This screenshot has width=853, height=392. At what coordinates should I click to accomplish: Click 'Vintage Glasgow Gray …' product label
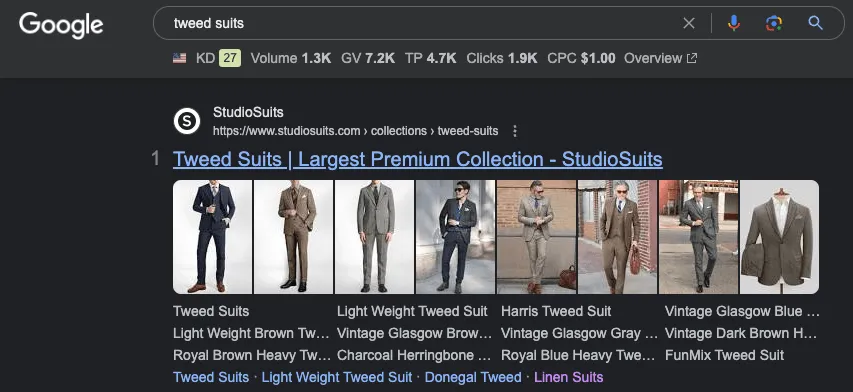pyautogui.click(x=579, y=333)
